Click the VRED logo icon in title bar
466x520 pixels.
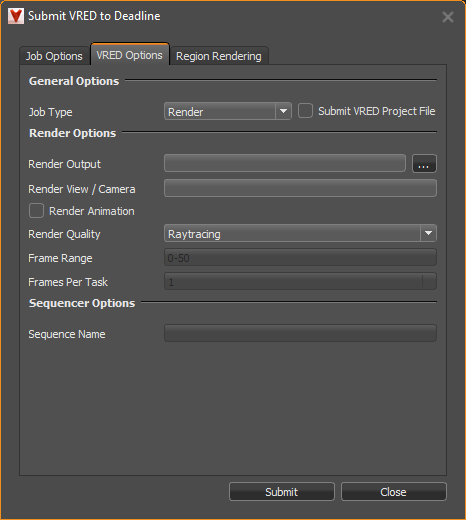pyautogui.click(x=16, y=16)
